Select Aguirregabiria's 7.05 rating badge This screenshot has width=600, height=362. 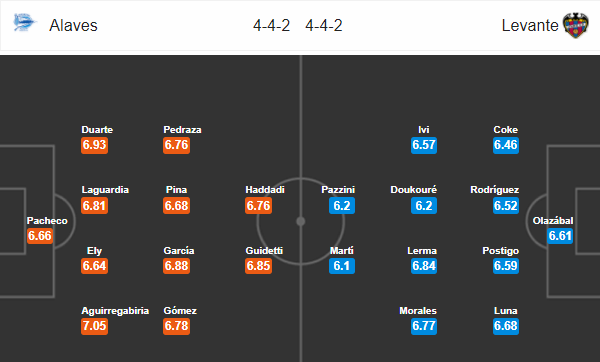[95, 326]
